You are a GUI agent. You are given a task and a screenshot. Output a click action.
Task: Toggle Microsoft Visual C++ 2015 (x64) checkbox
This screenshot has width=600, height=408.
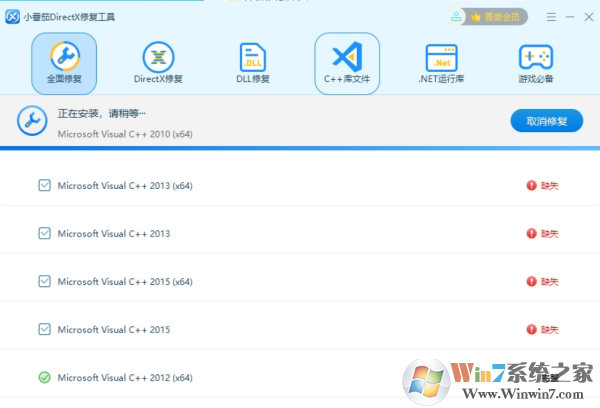[x=44, y=281]
